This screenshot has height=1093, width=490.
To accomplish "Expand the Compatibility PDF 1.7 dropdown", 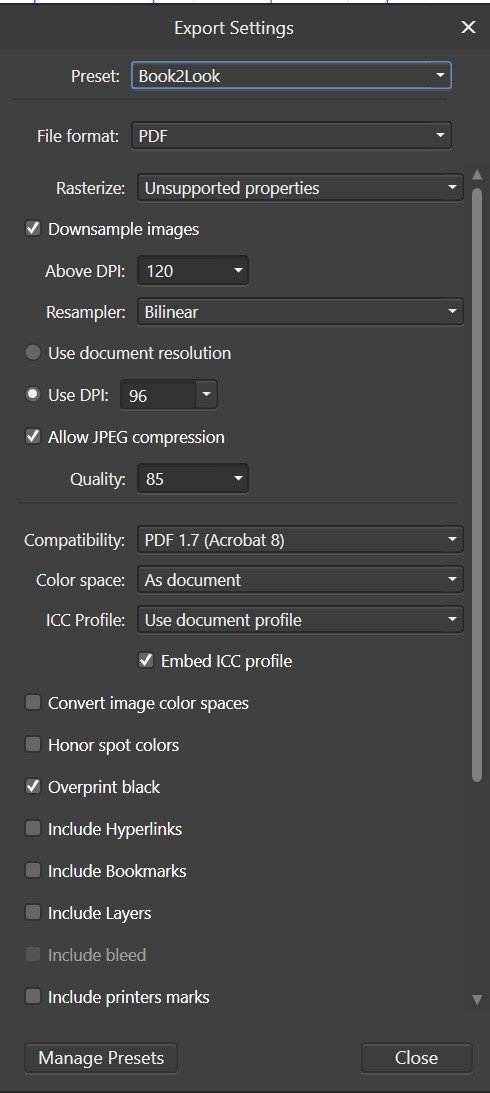I will (x=300, y=540).
